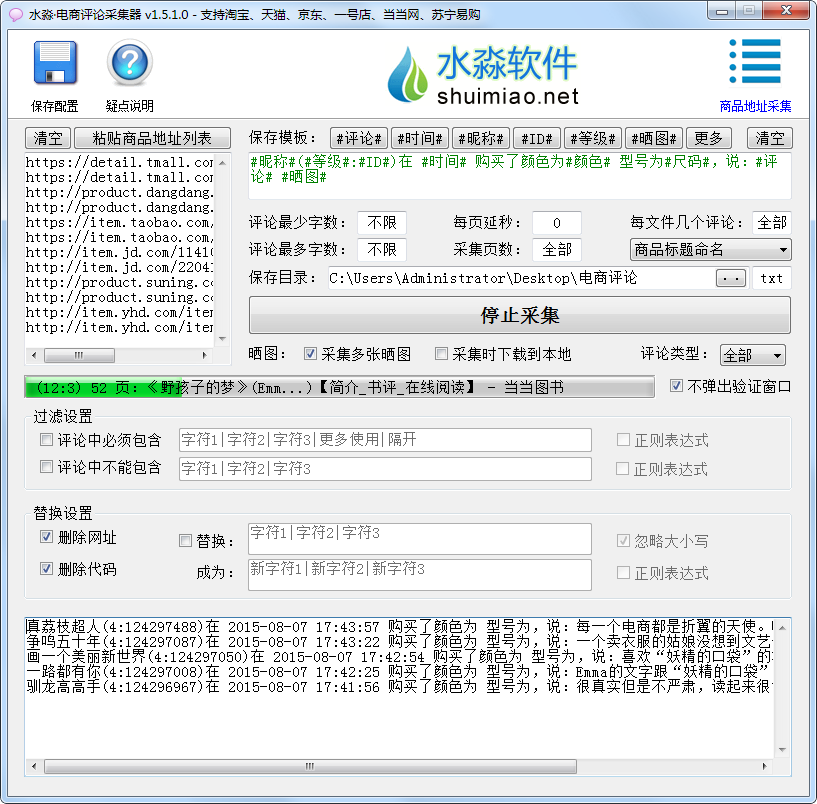Click the Shuimiao software logo
Screen dimensions: 817x804
coord(484,75)
